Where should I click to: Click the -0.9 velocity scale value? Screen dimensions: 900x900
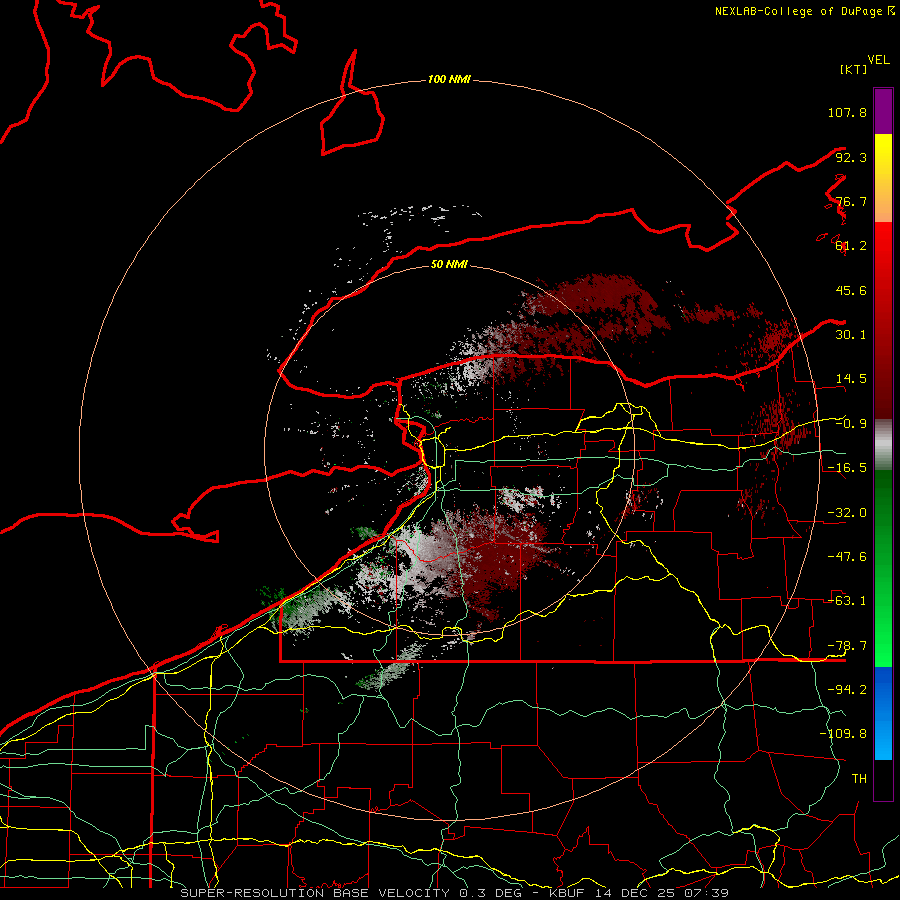tap(851, 424)
